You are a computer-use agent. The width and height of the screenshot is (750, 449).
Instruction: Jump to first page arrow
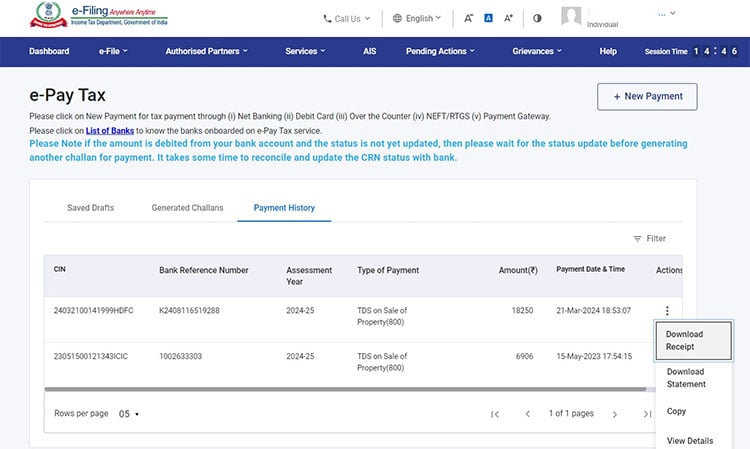[x=495, y=414]
